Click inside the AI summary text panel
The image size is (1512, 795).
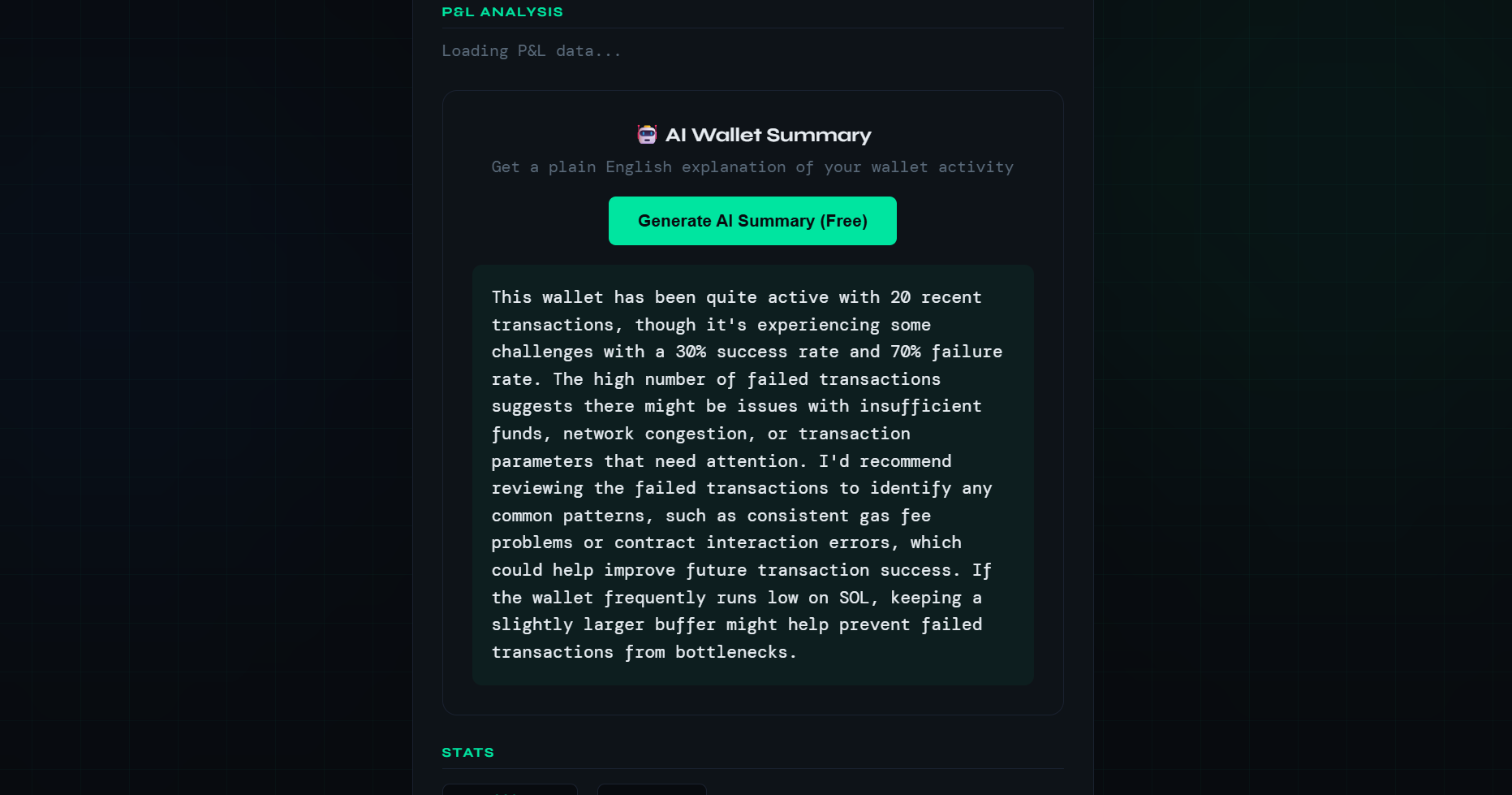752,474
